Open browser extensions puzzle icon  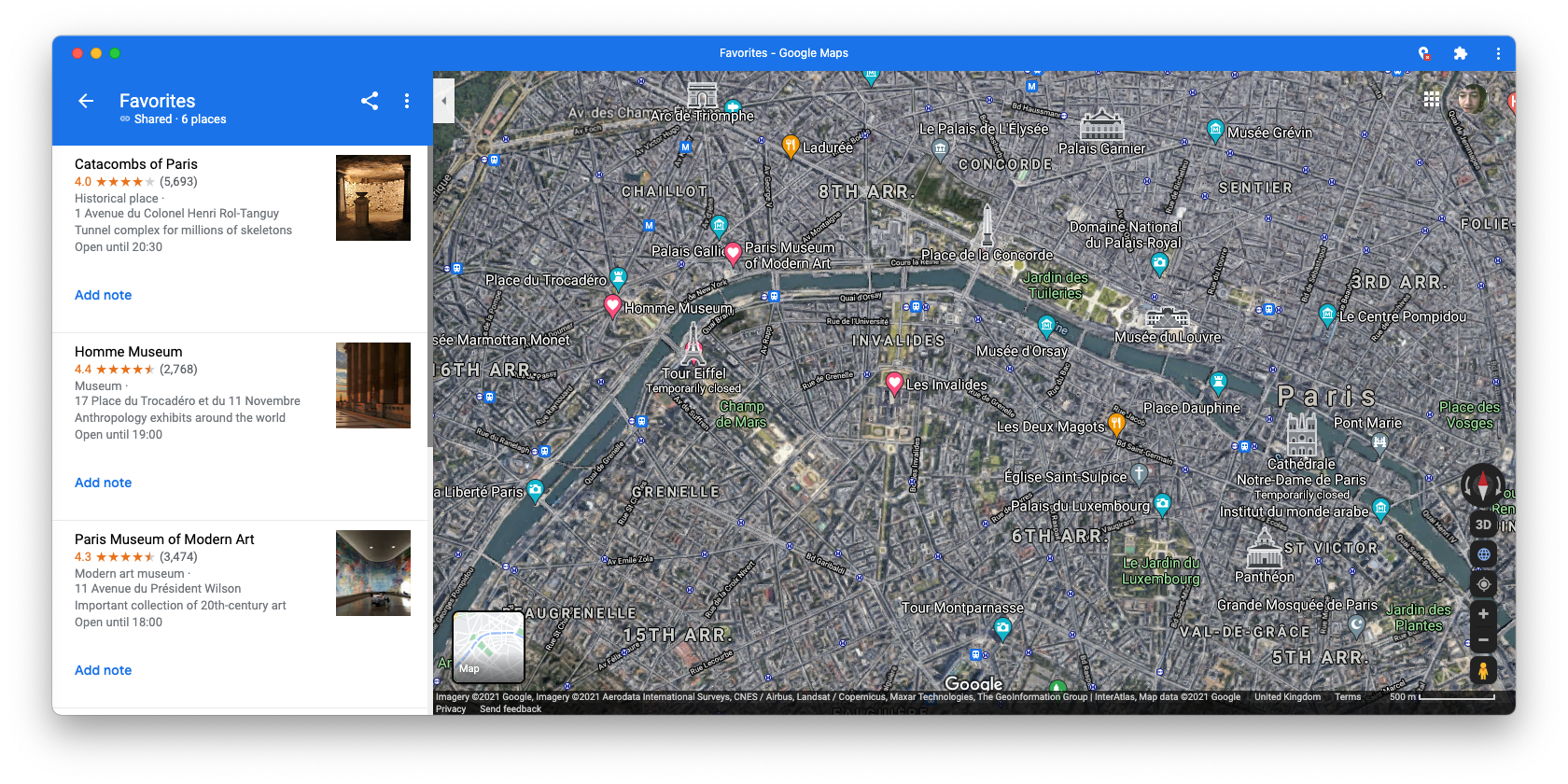coord(1461,53)
